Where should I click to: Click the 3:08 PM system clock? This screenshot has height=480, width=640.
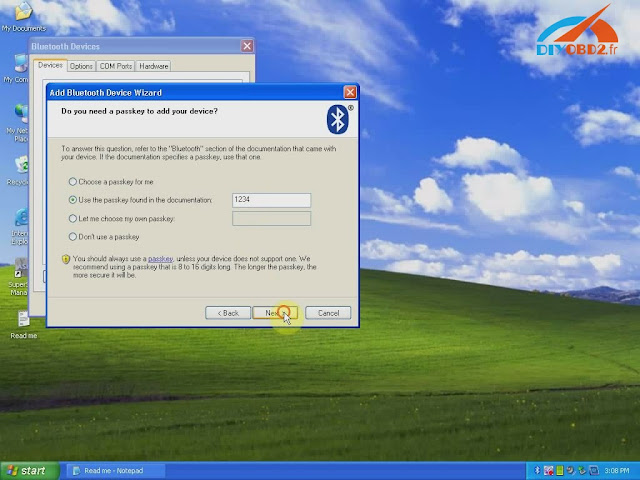[x=617, y=471]
